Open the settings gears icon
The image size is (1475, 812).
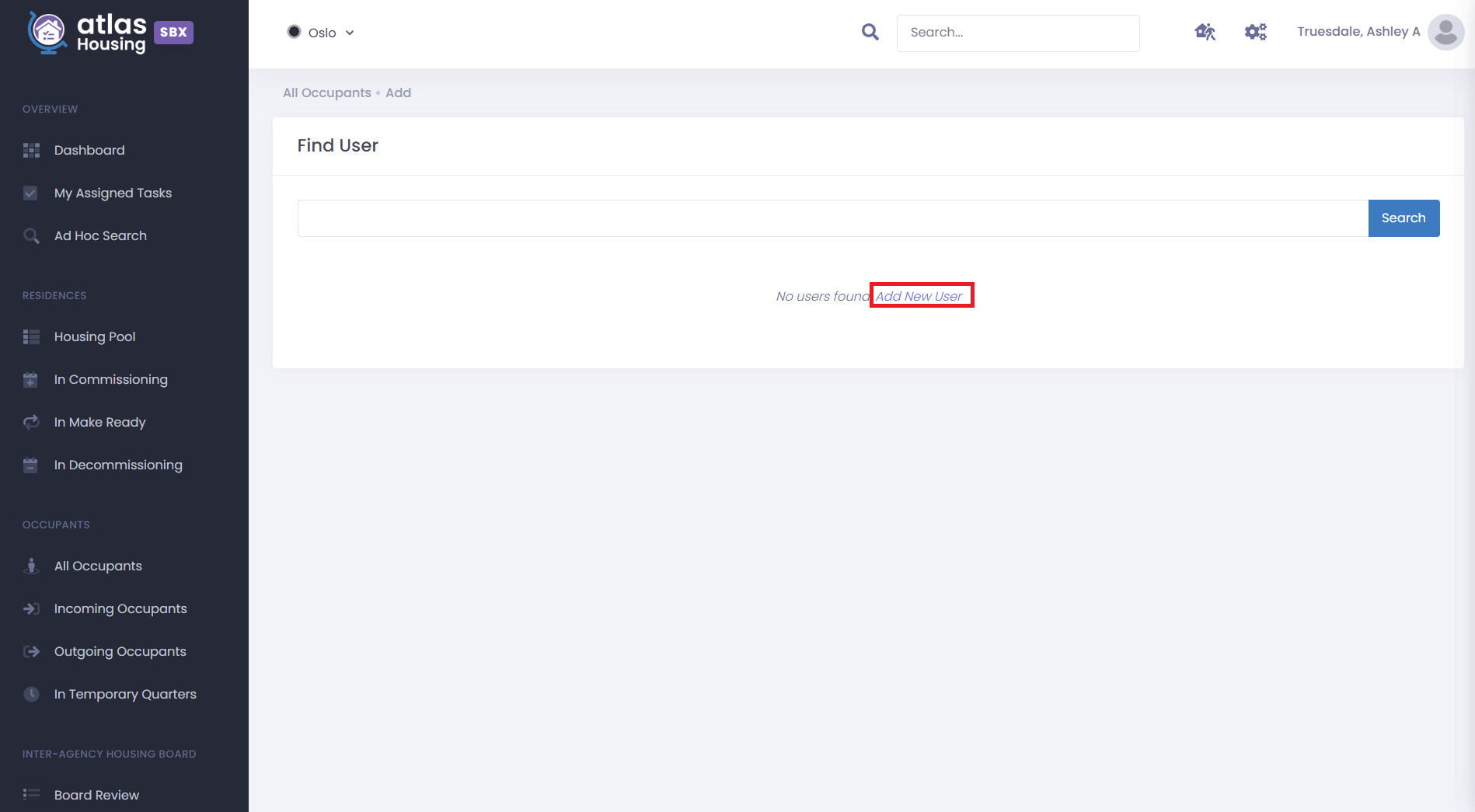1256,32
